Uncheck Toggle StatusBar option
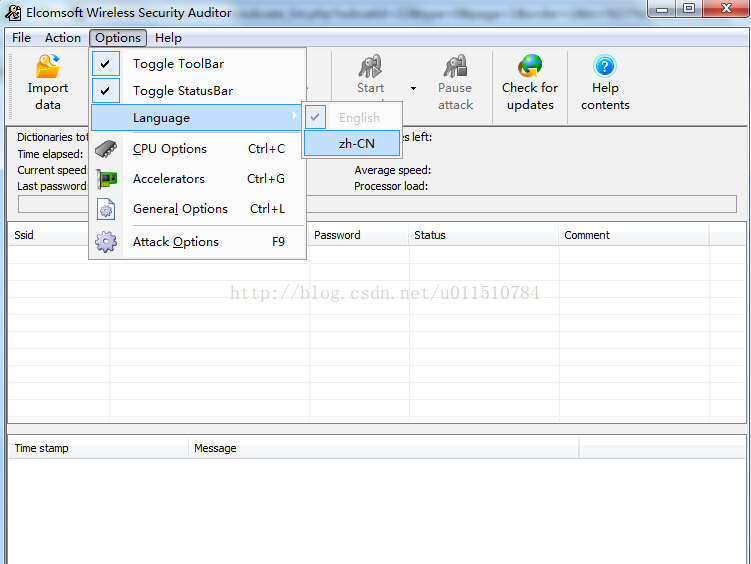 pos(105,90)
